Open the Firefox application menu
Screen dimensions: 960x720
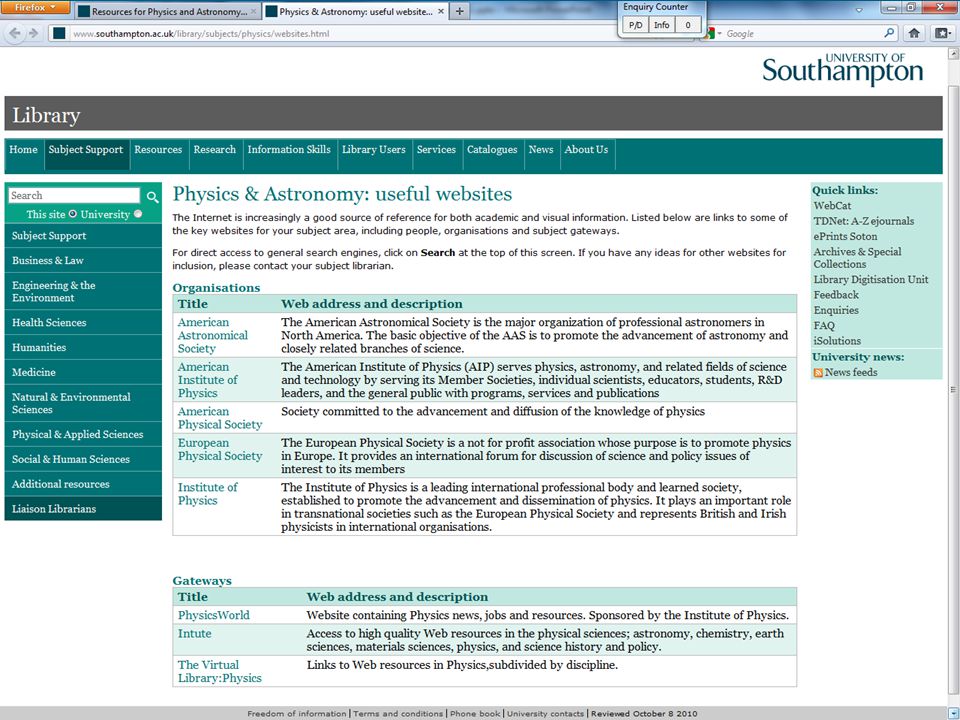coord(35,8)
